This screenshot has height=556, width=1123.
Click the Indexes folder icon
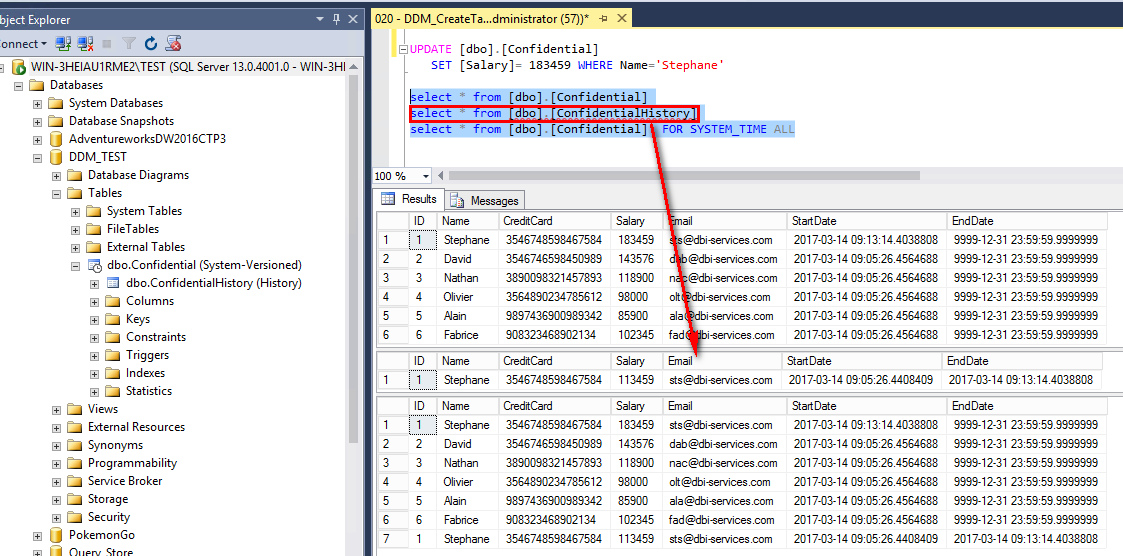click(x=112, y=373)
